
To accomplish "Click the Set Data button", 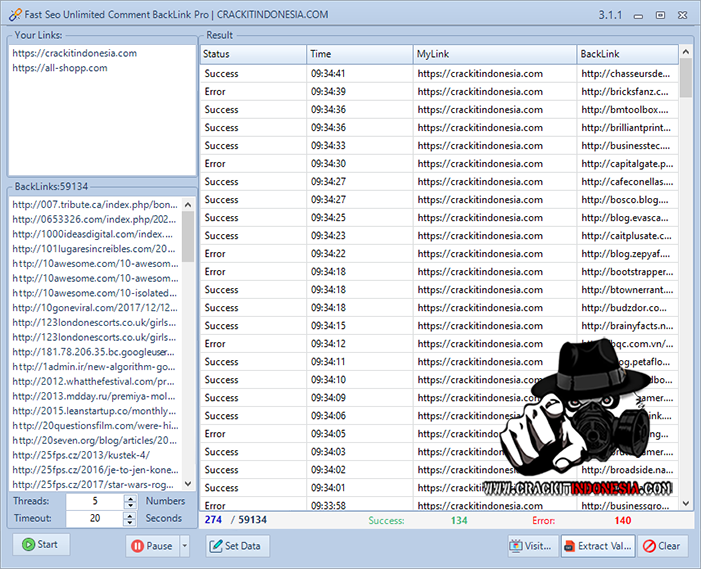I will click(238, 546).
